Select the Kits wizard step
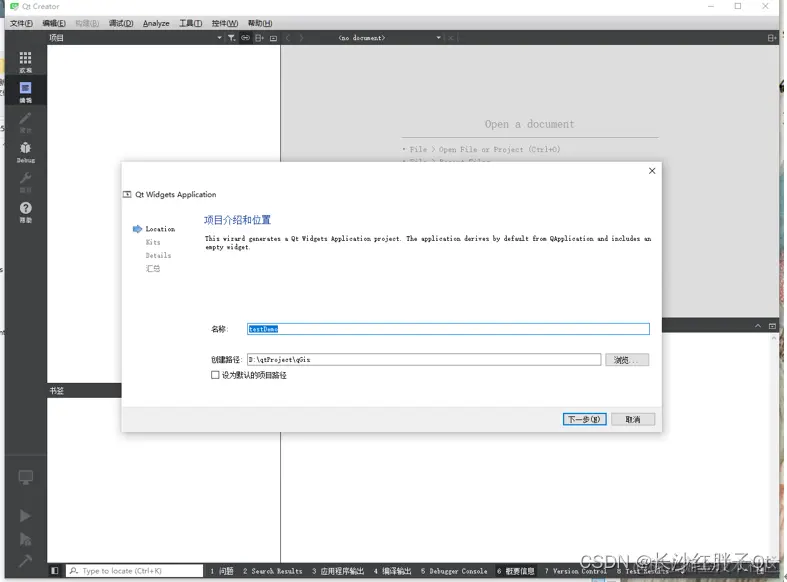 point(153,242)
